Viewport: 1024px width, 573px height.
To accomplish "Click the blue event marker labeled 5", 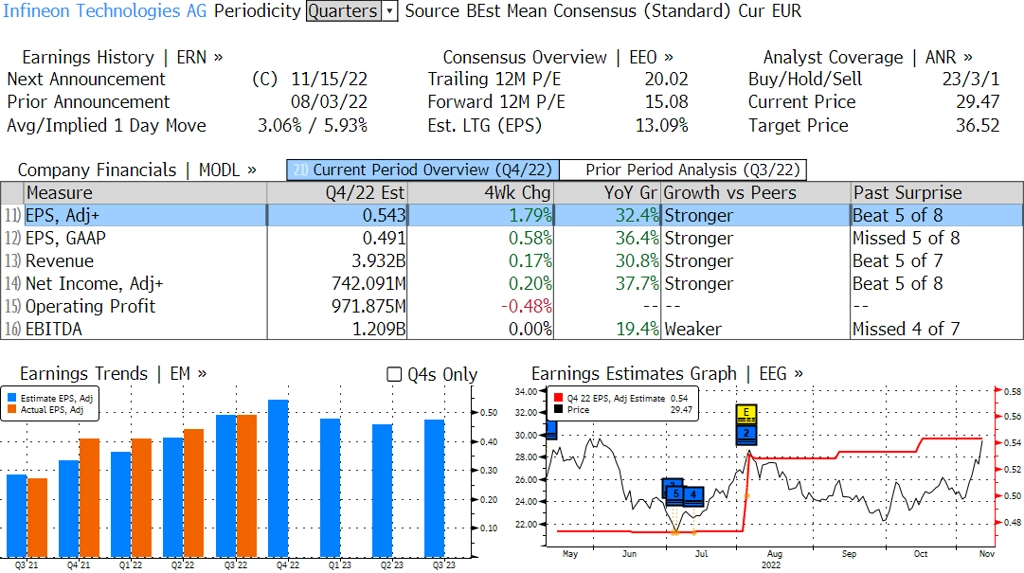I will click(677, 495).
